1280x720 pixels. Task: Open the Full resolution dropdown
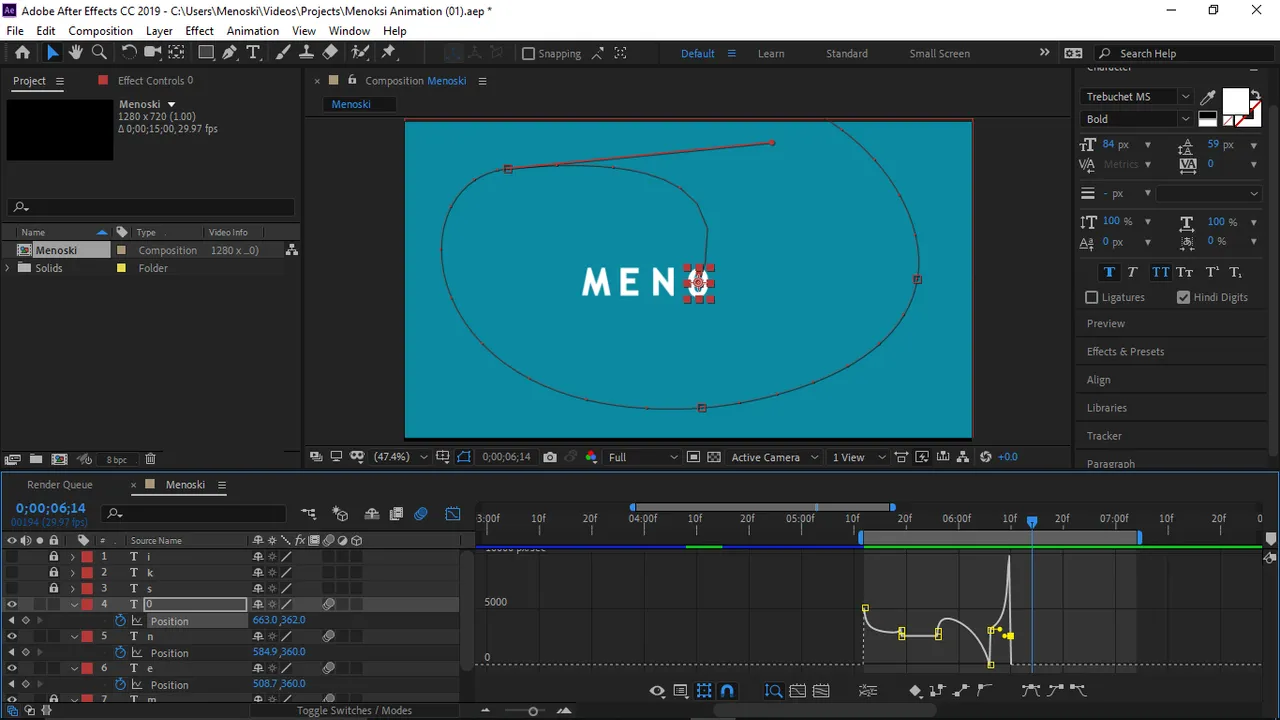643,457
